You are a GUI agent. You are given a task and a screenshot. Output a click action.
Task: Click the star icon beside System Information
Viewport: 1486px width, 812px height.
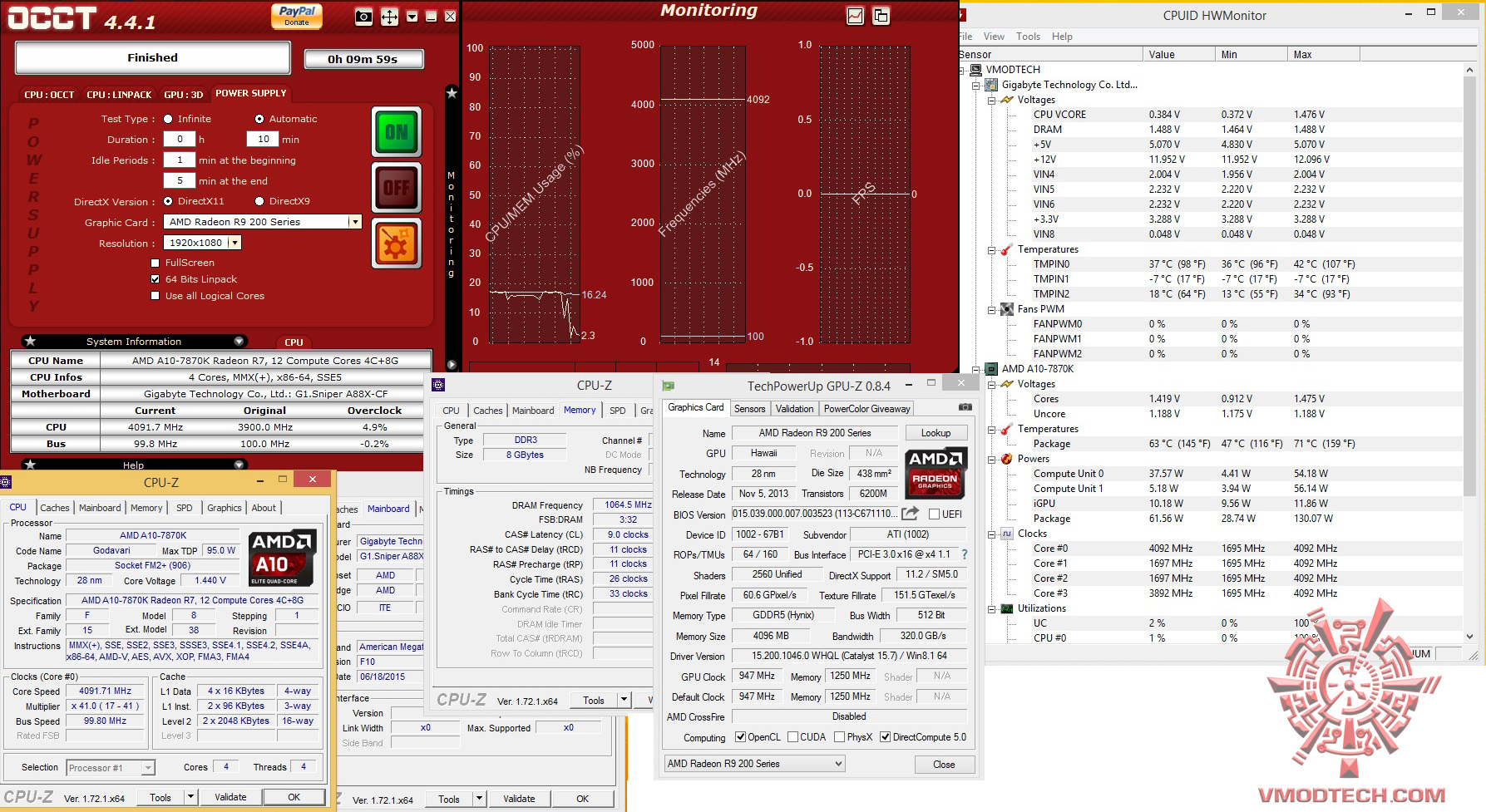tap(30, 341)
